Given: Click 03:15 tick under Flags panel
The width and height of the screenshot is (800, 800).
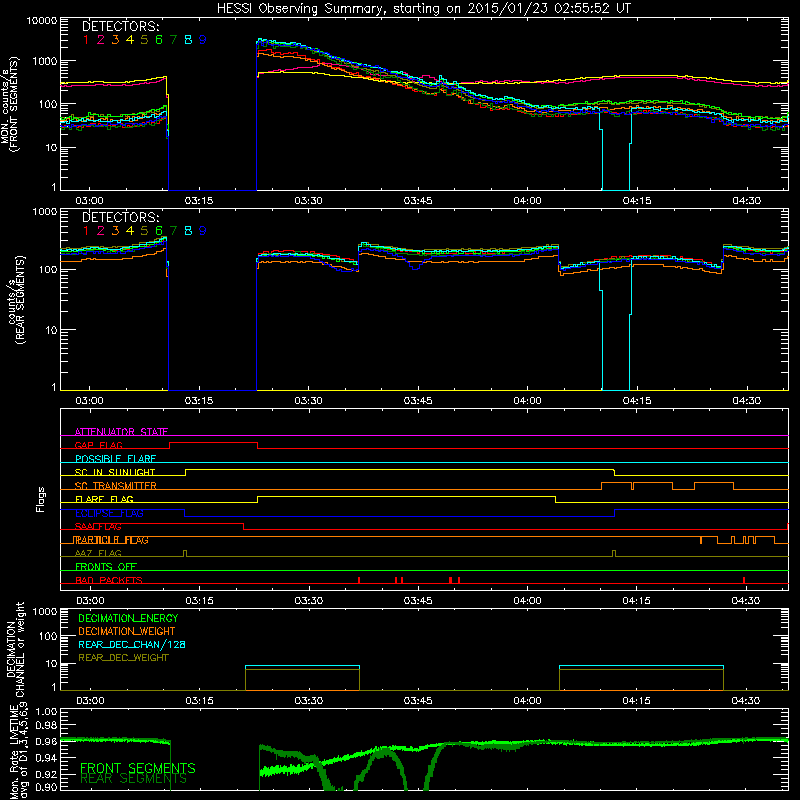Looking at the screenshot, I should coord(199,601).
